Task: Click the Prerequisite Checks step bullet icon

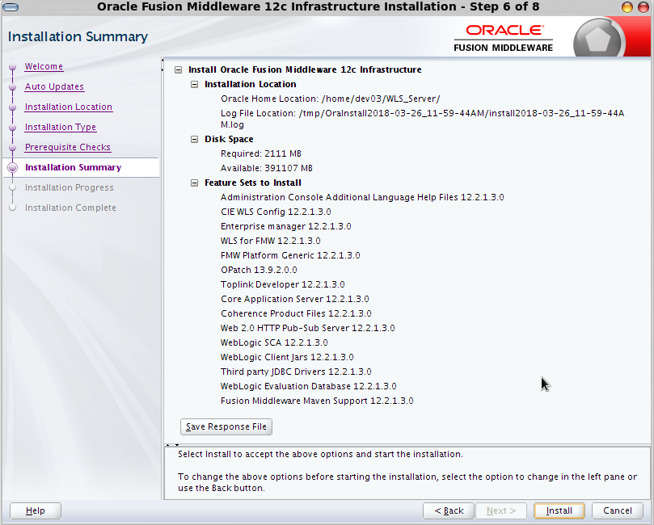Action: 13,147
